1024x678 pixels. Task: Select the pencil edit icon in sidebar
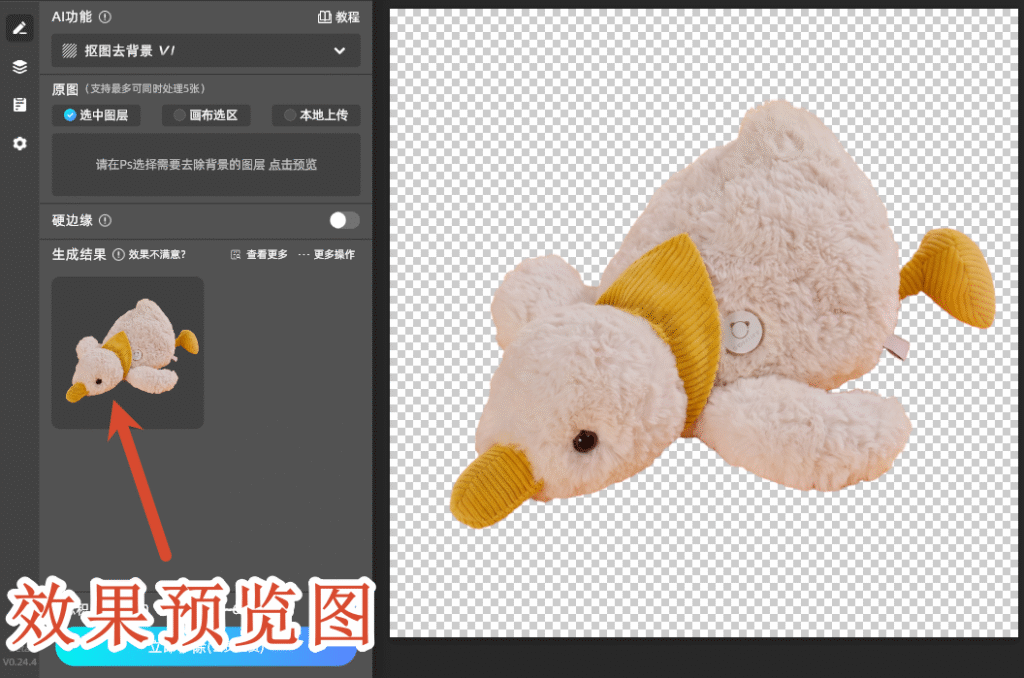click(x=20, y=28)
